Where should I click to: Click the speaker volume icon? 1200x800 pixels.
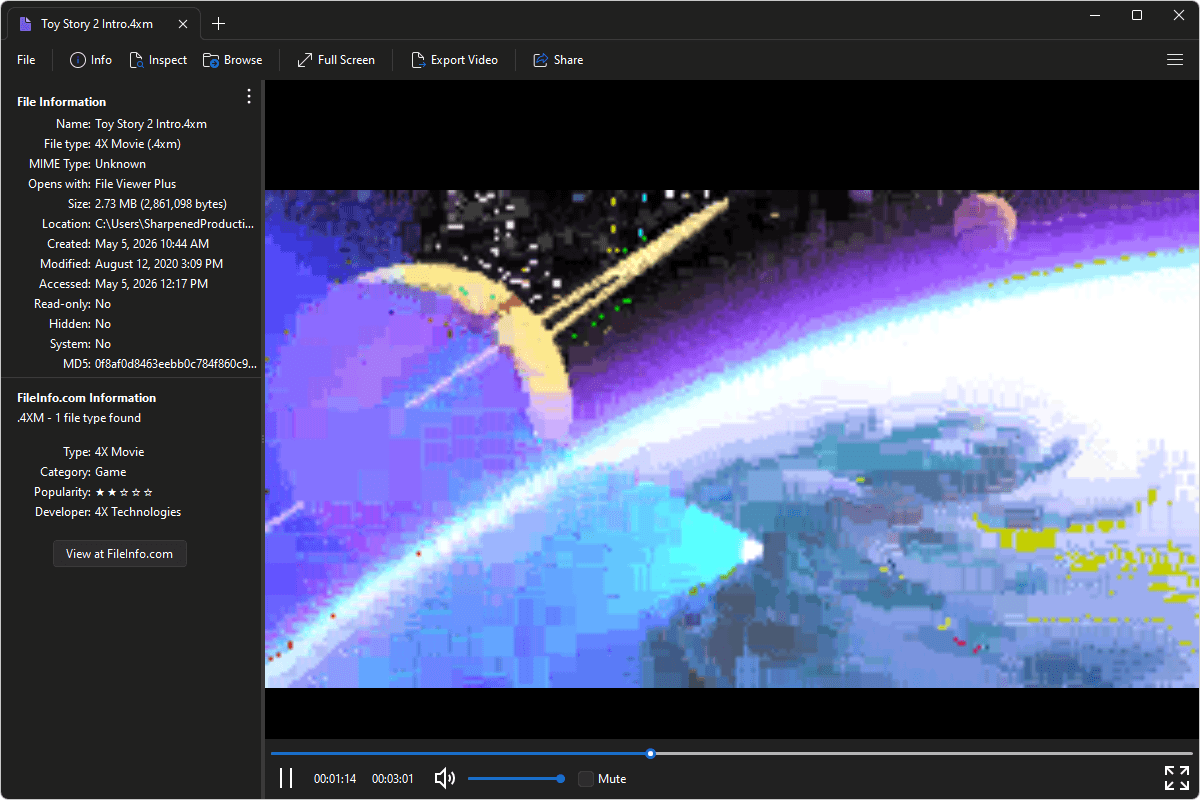[445, 778]
